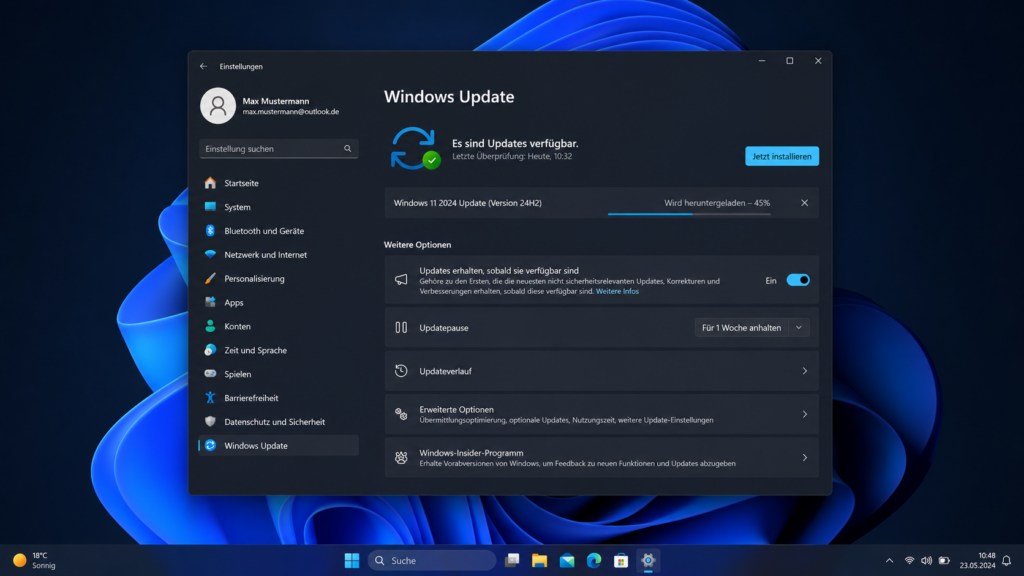1024x576 pixels.
Task: Click Max Mustermann profile avatar
Action: point(217,105)
